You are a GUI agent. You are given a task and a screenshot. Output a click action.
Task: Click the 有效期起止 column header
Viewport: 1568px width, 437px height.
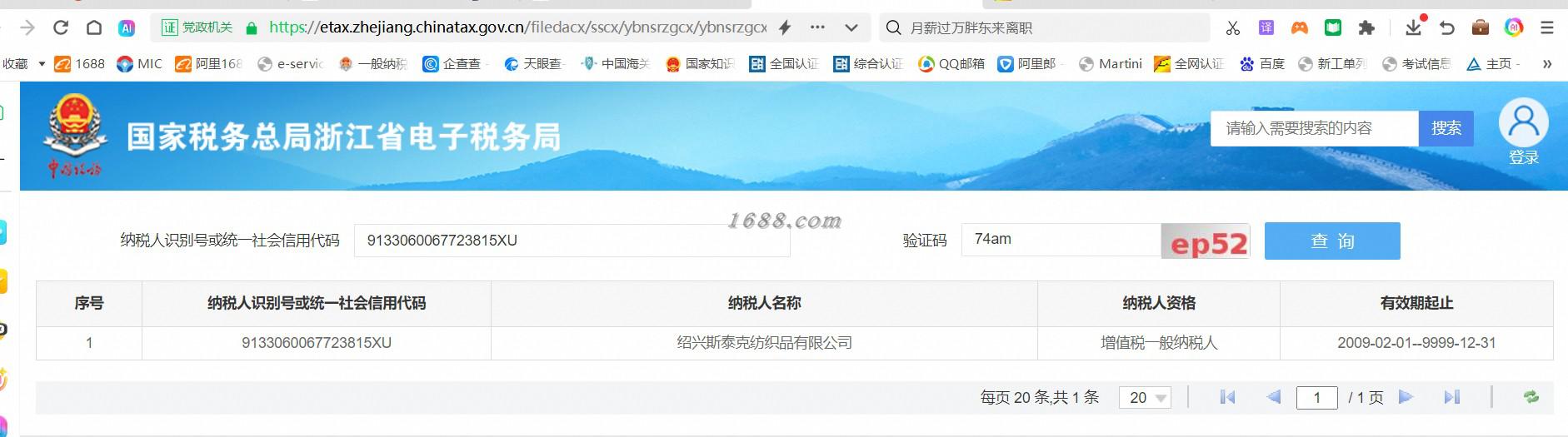(1416, 303)
